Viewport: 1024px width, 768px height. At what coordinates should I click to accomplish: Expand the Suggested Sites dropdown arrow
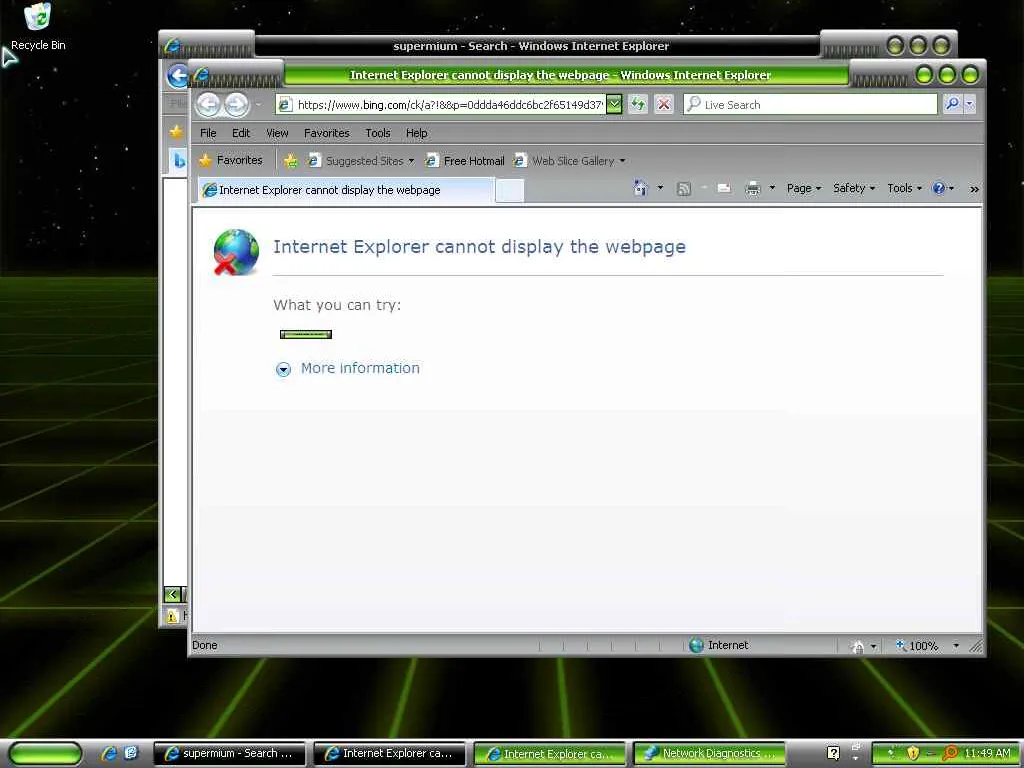pos(411,161)
